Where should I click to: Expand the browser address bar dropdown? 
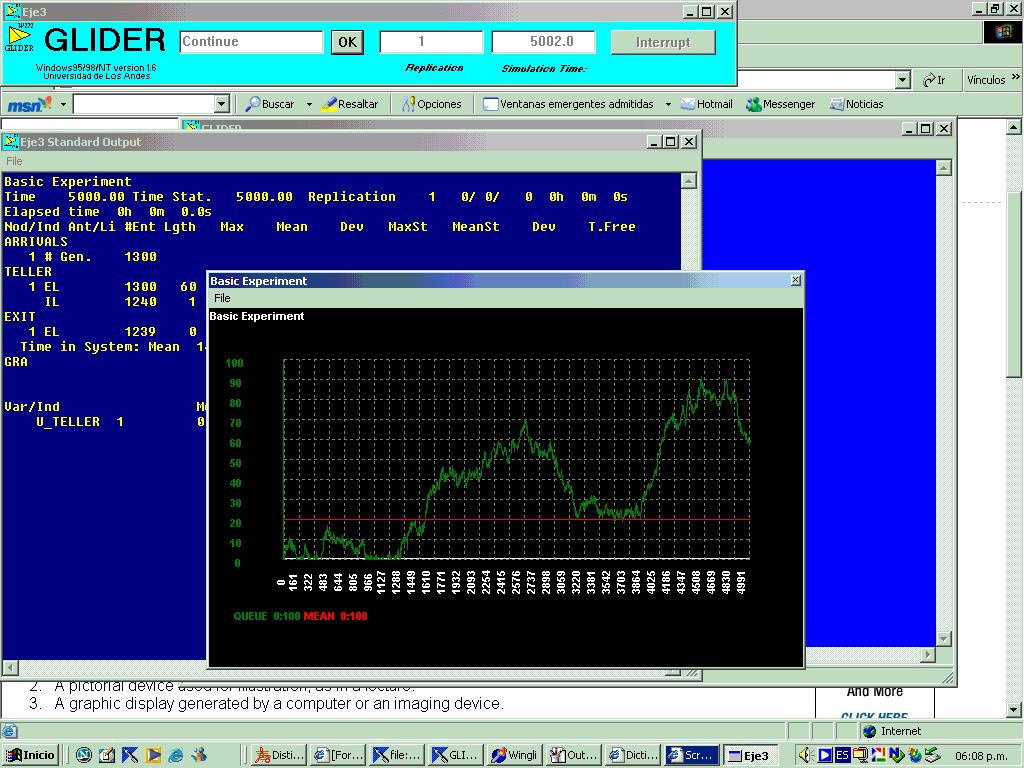pyautogui.click(x=903, y=80)
